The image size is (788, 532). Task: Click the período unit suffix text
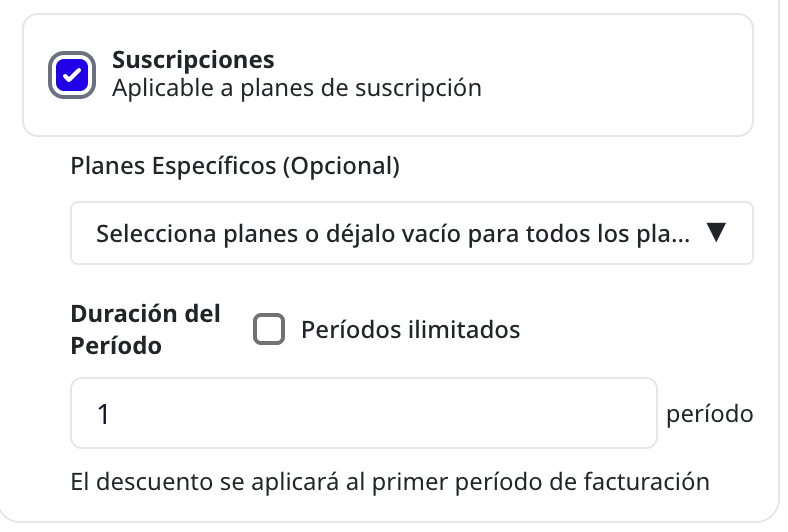pyautogui.click(x=710, y=414)
